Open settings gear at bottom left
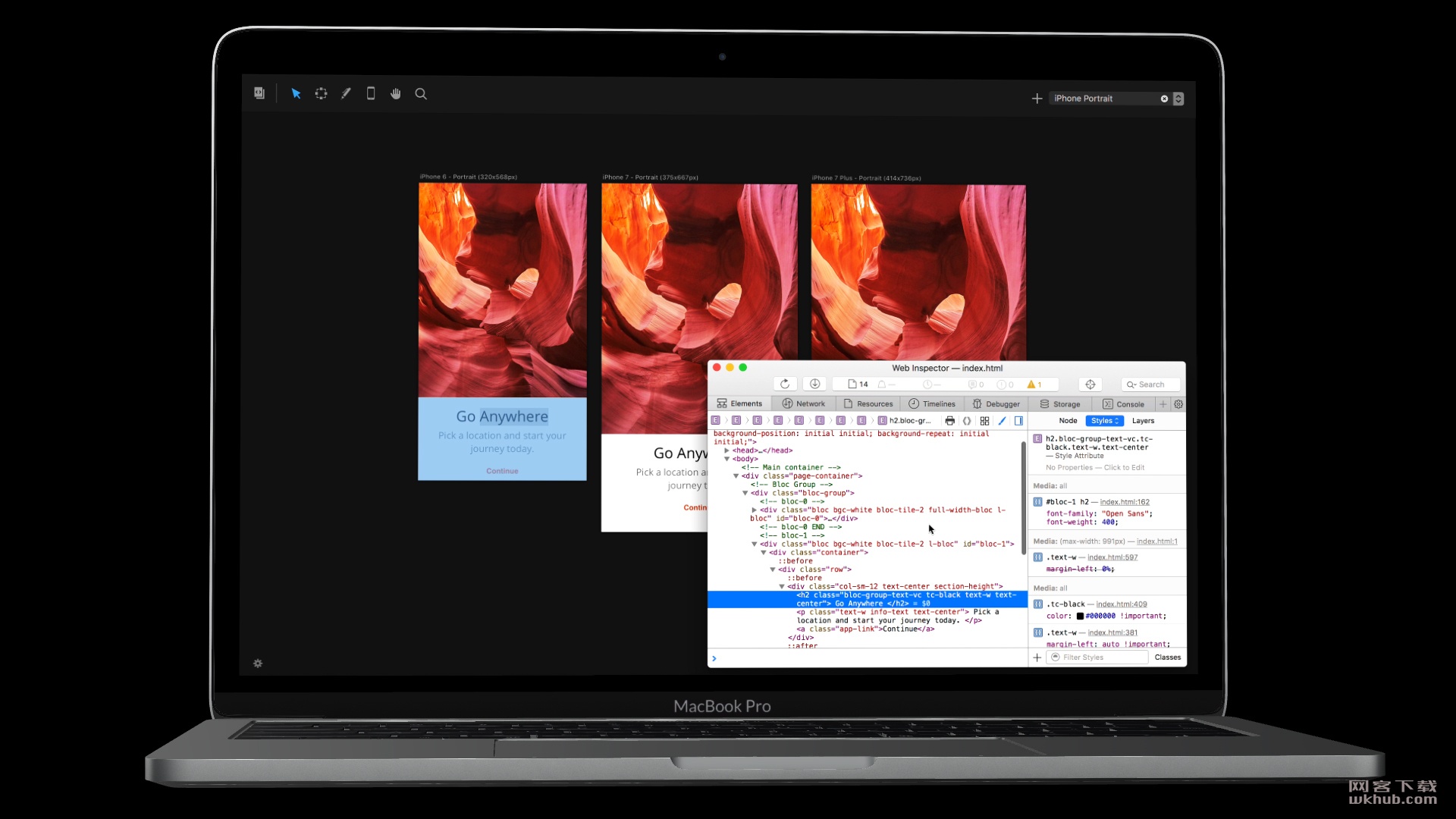 [258, 664]
